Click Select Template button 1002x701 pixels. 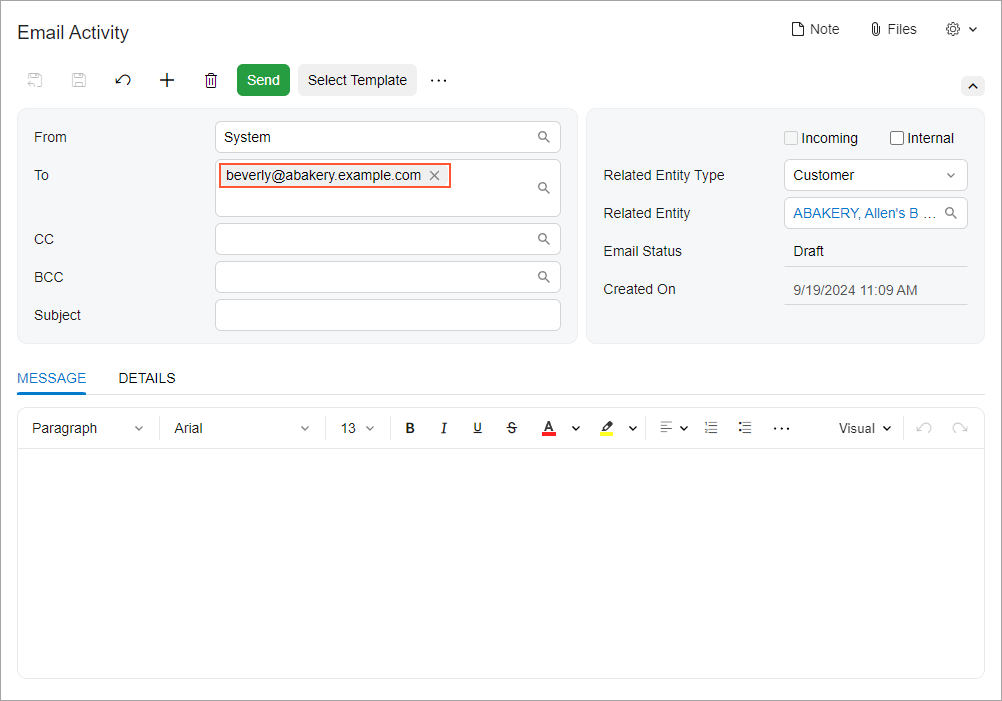click(x=357, y=80)
